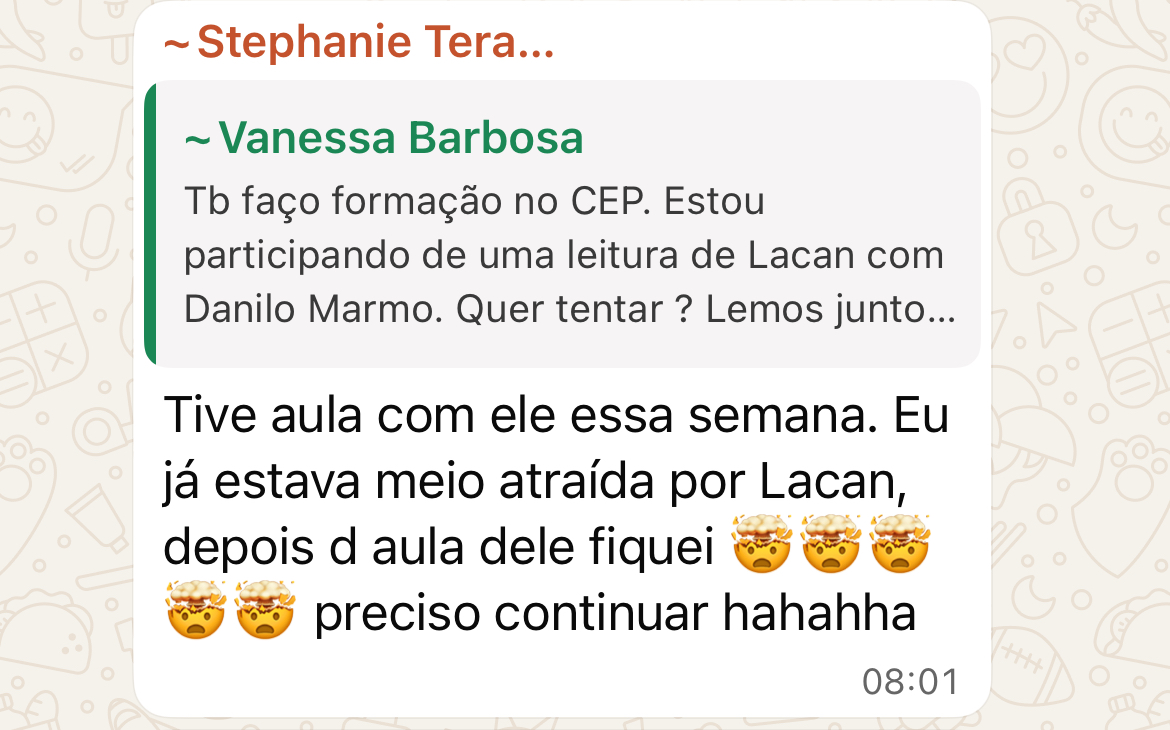Image resolution: width=1170 pixels, height=730 pixels.
Task: Click the last exploding head emoji after 'fiquei'
Action: click(900, 544)
